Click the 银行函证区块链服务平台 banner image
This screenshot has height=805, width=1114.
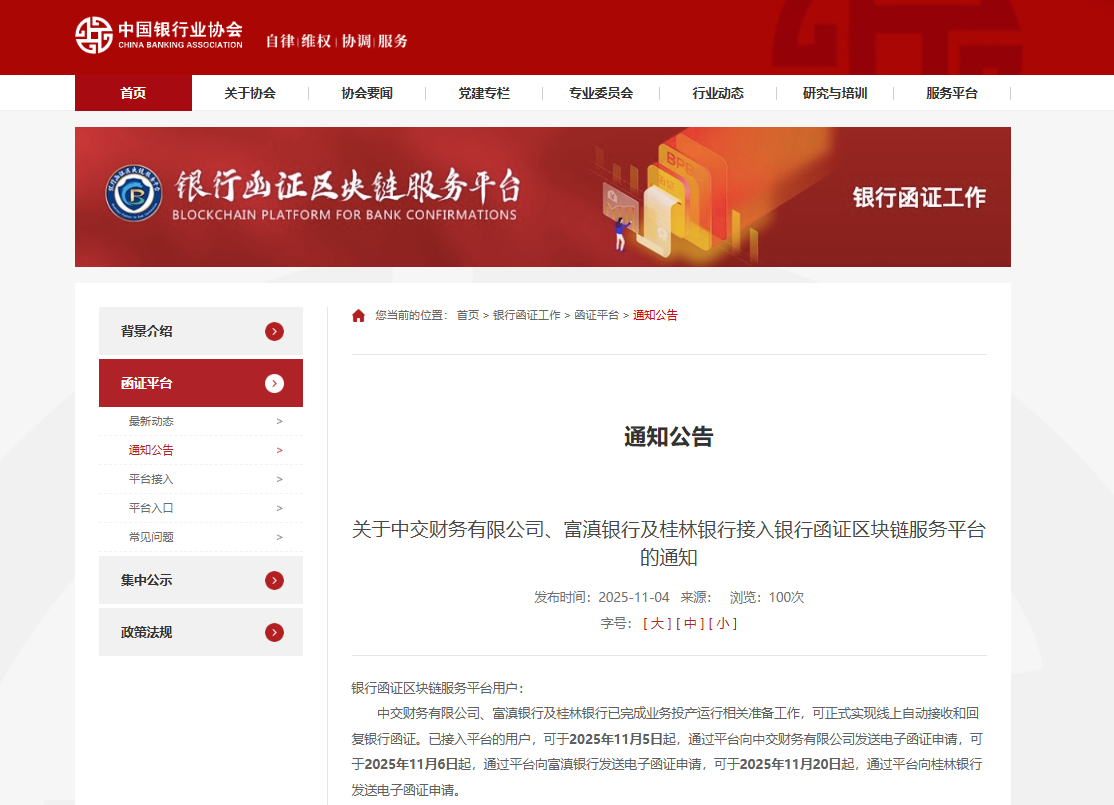click(x=542, y=197)
